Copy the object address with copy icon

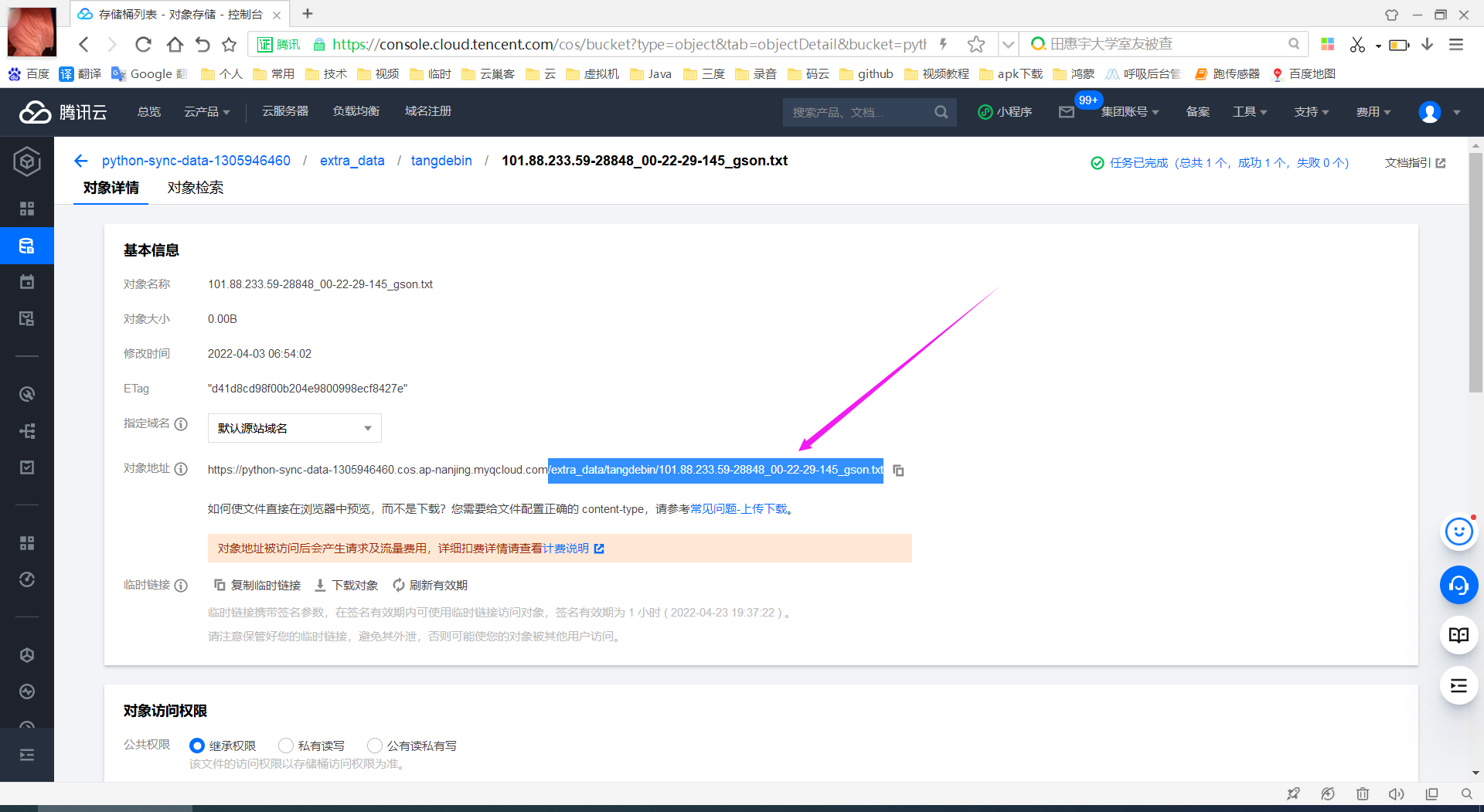pos(898,471)
